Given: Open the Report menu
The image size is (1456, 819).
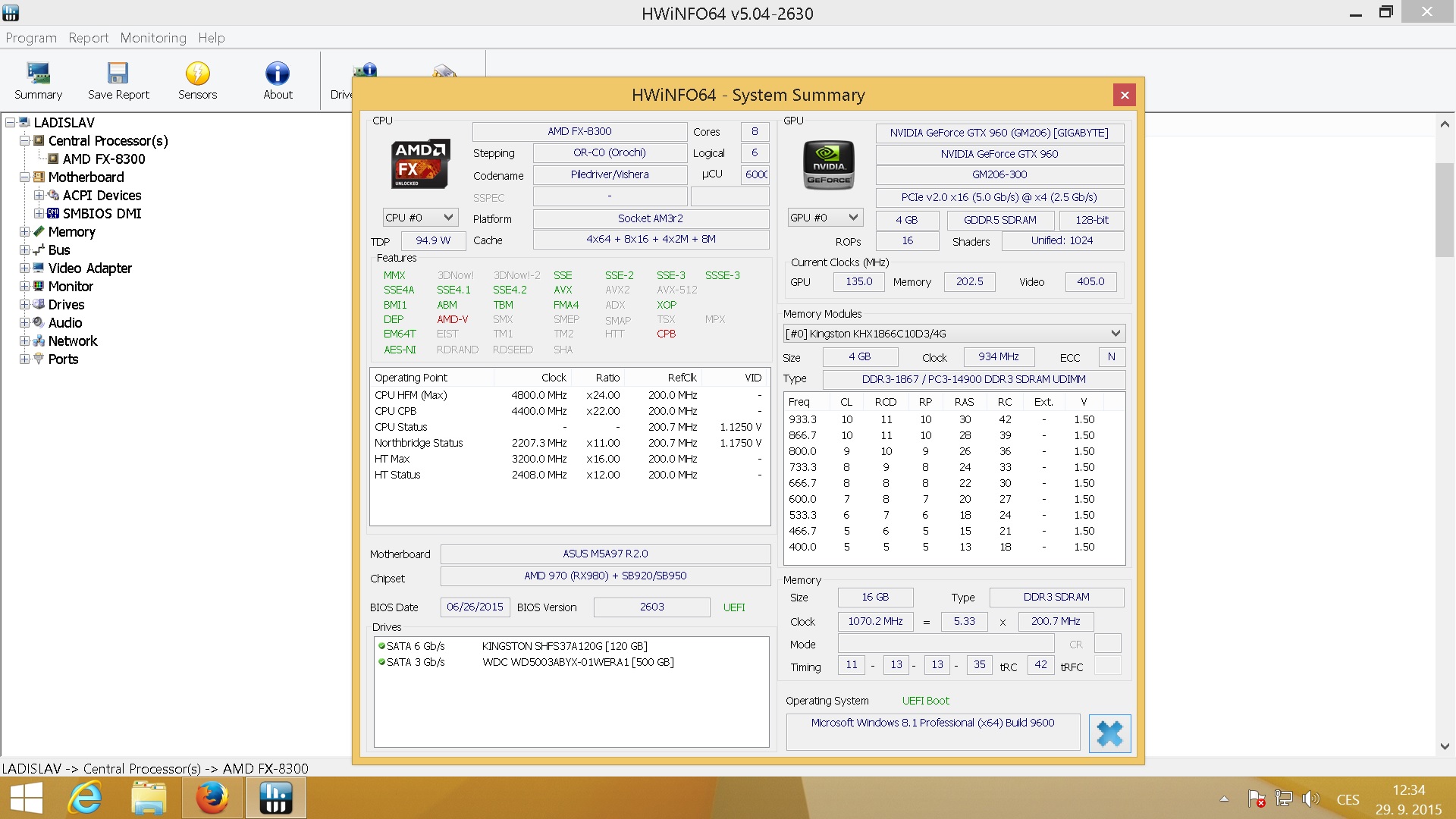Looking at the screenshot, I should tap(88, 38).
